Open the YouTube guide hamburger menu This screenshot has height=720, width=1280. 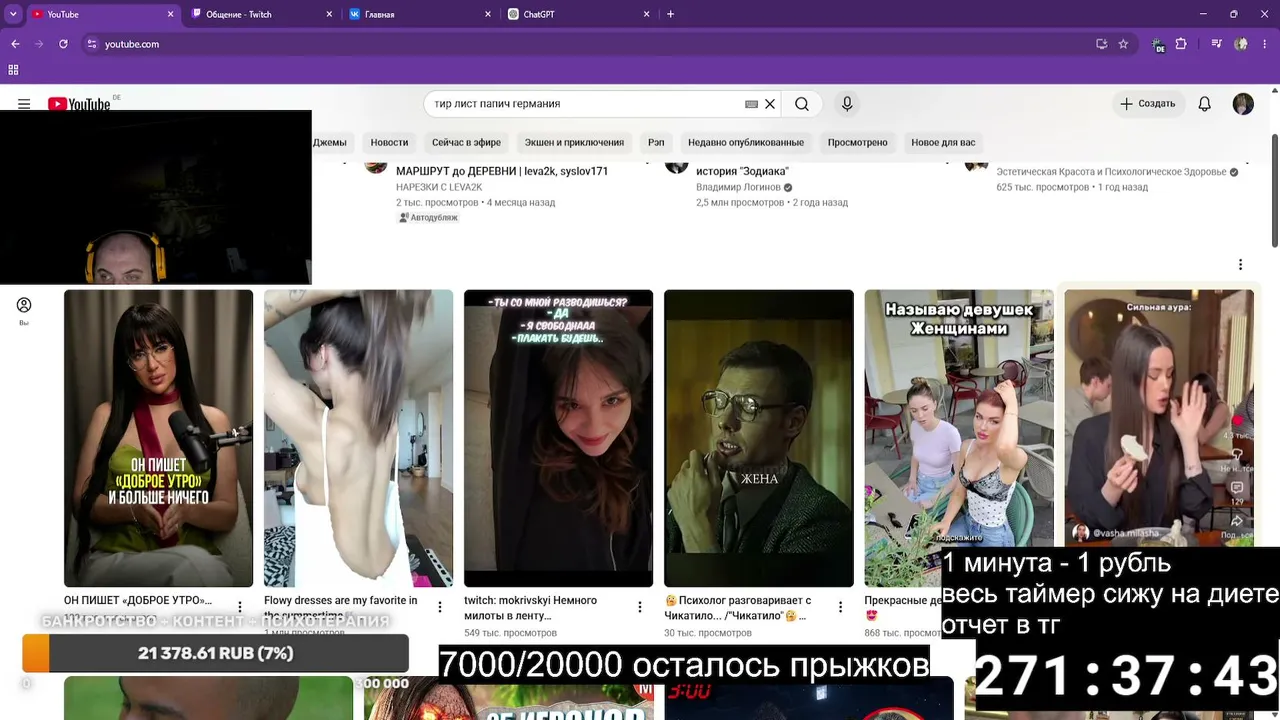[24, 104]
